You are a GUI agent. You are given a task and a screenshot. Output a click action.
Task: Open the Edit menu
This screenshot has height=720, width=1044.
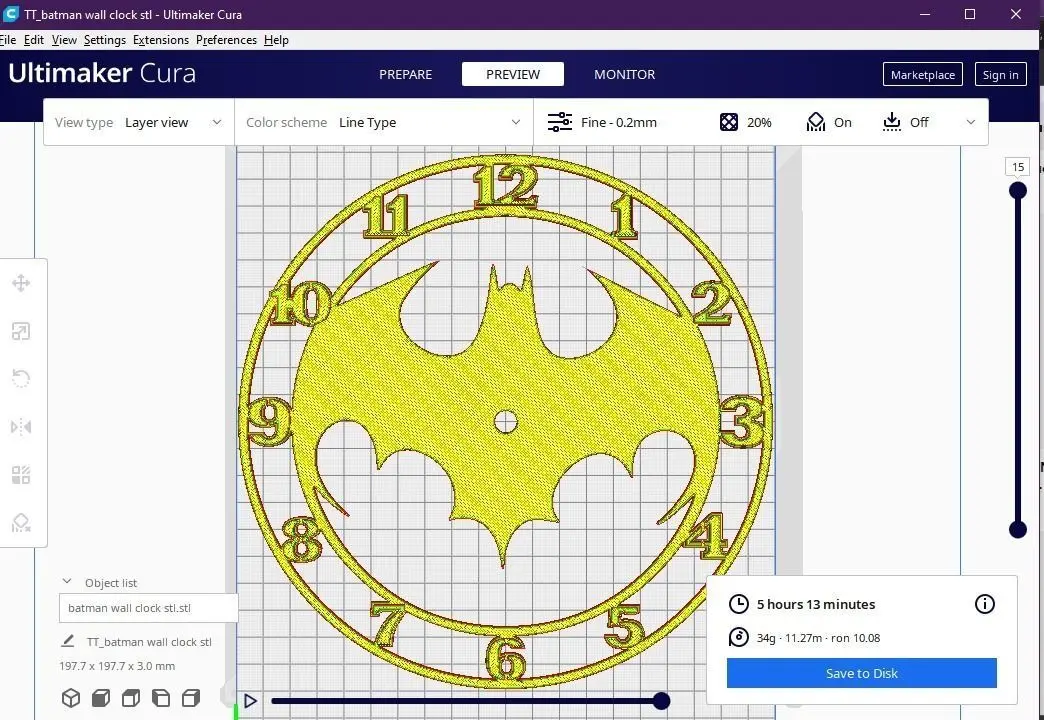coord(34,40)
